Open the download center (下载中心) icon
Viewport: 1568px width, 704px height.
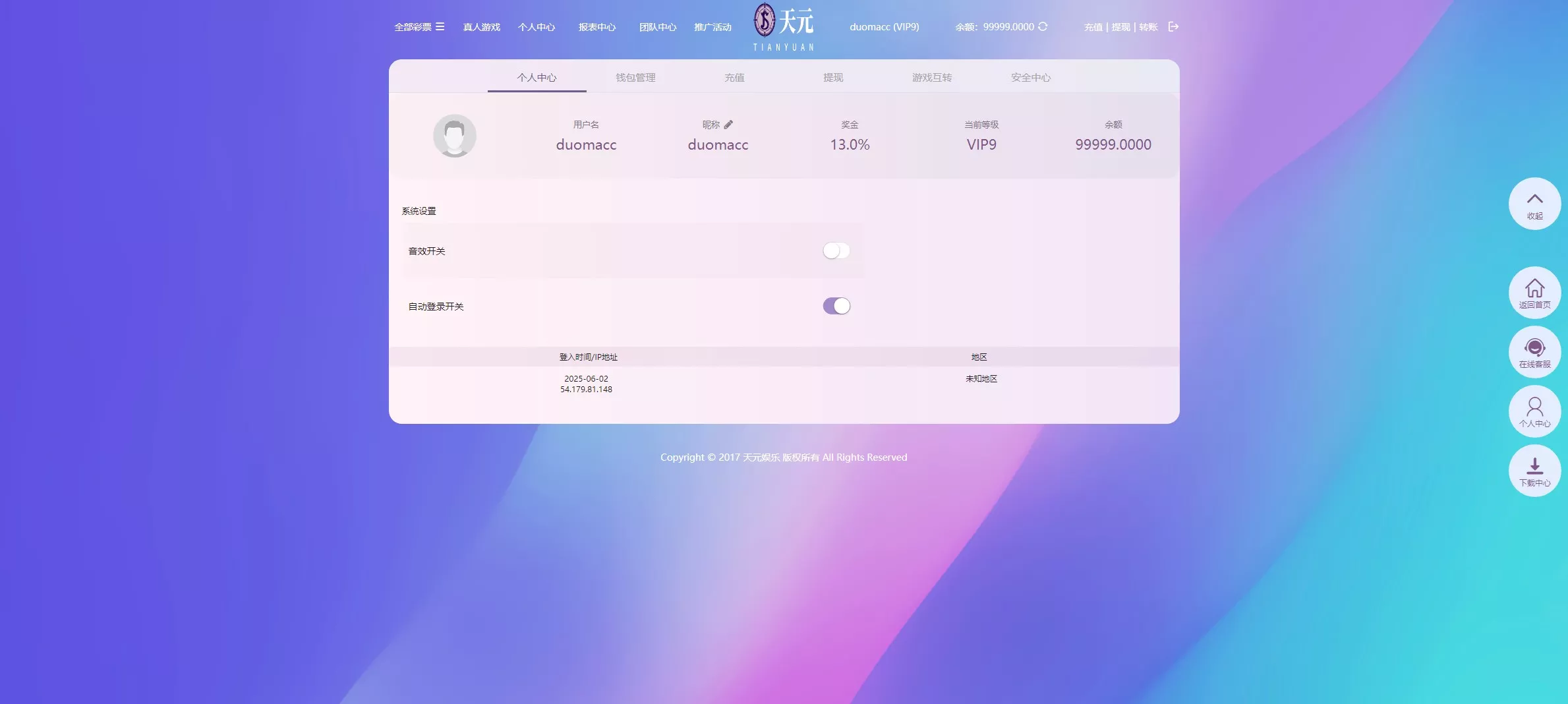1534,471
